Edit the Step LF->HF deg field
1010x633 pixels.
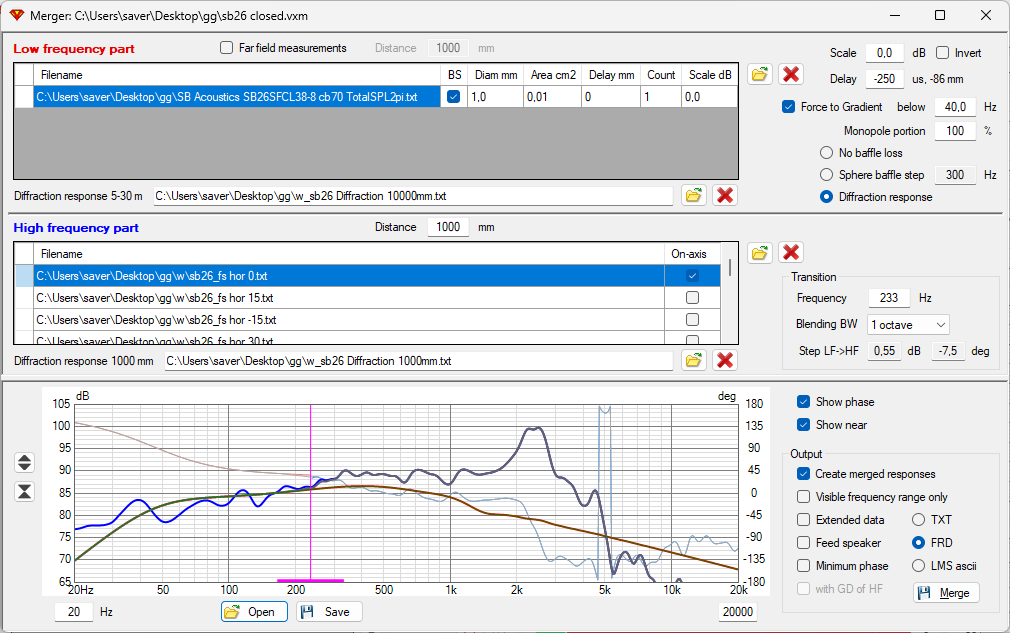click(x=948, y=351)
